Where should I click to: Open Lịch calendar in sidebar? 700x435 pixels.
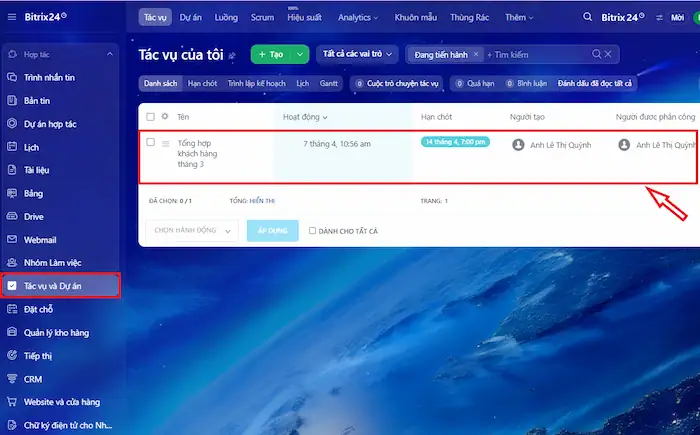(31, 147)
